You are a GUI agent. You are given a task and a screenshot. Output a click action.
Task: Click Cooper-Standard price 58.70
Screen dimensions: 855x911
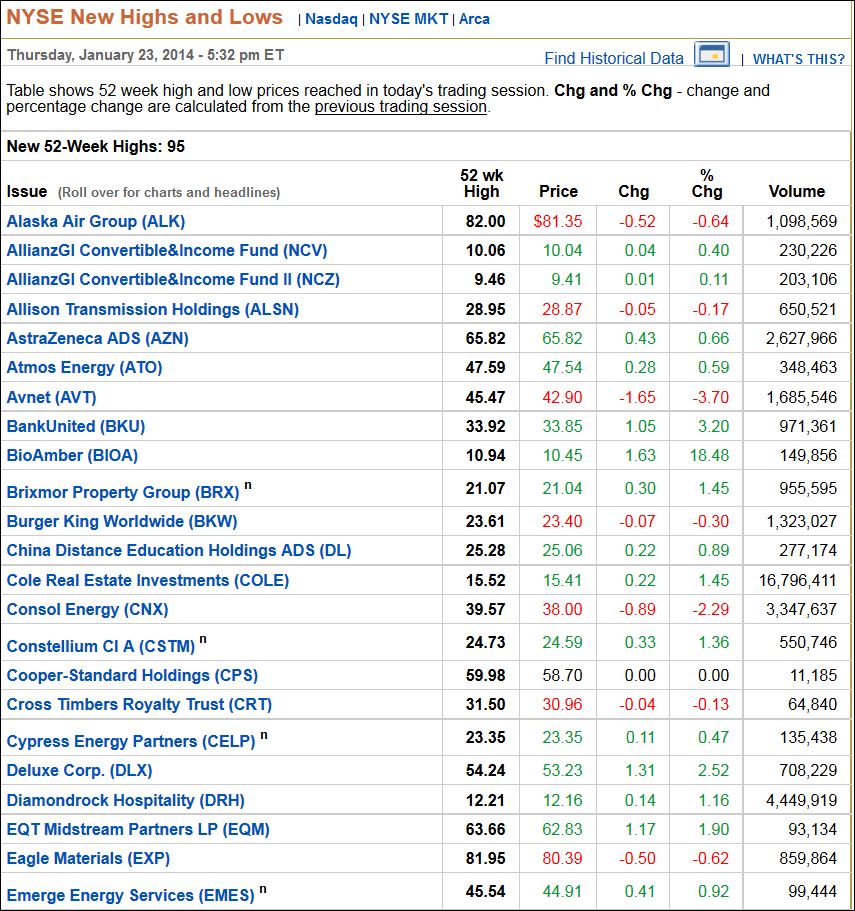tap(562, 675)
